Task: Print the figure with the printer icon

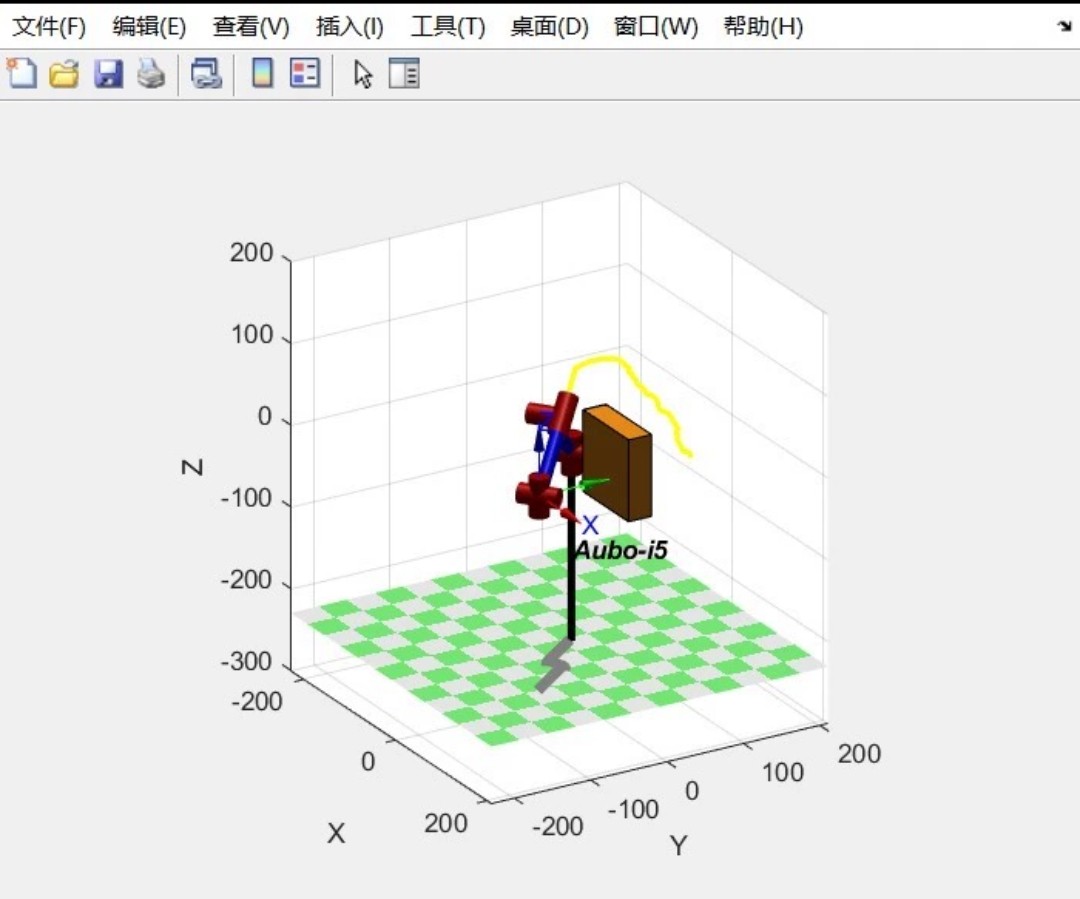Action: click(152, 74)
